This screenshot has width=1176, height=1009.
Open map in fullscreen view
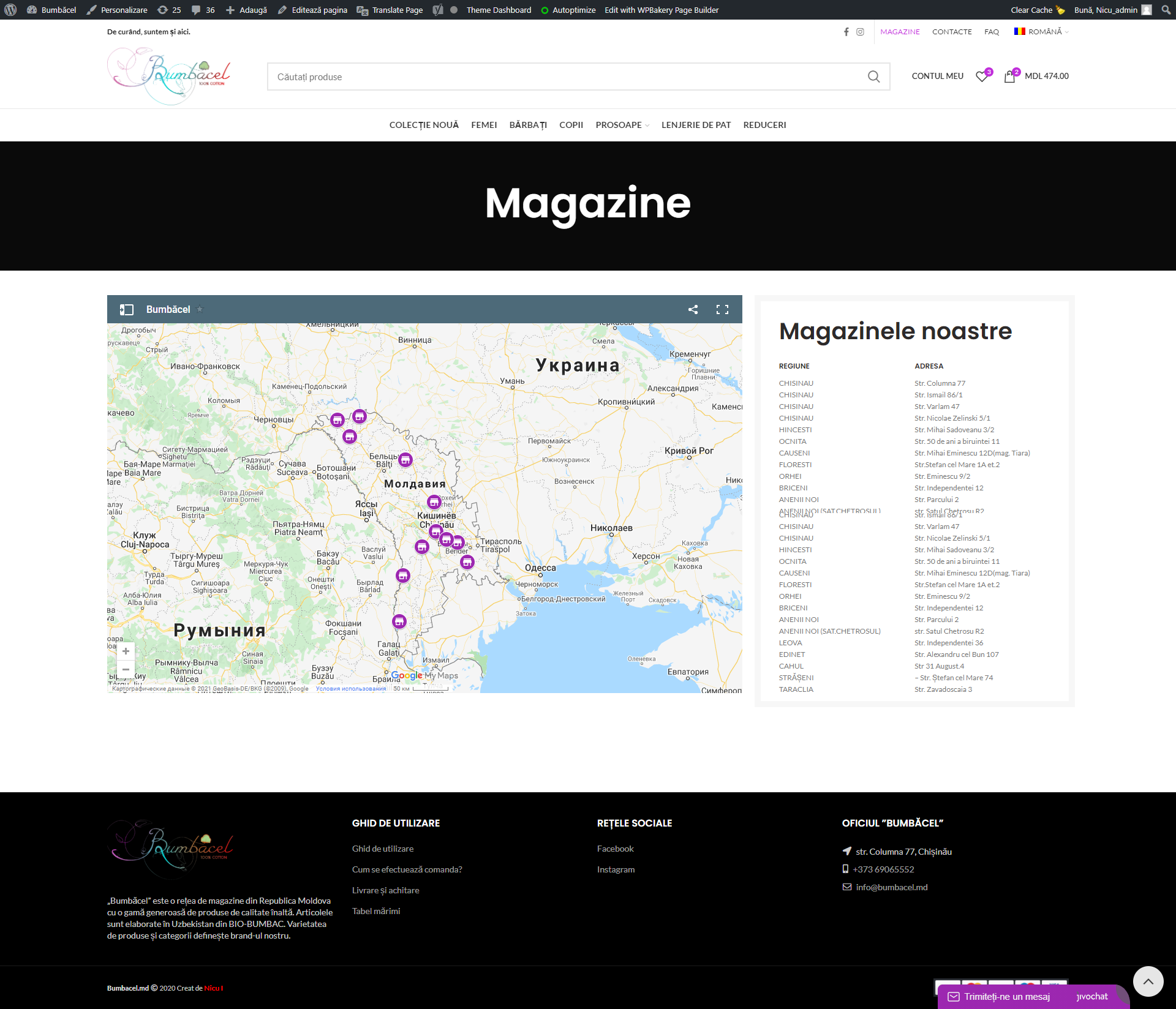coord(722,310)
